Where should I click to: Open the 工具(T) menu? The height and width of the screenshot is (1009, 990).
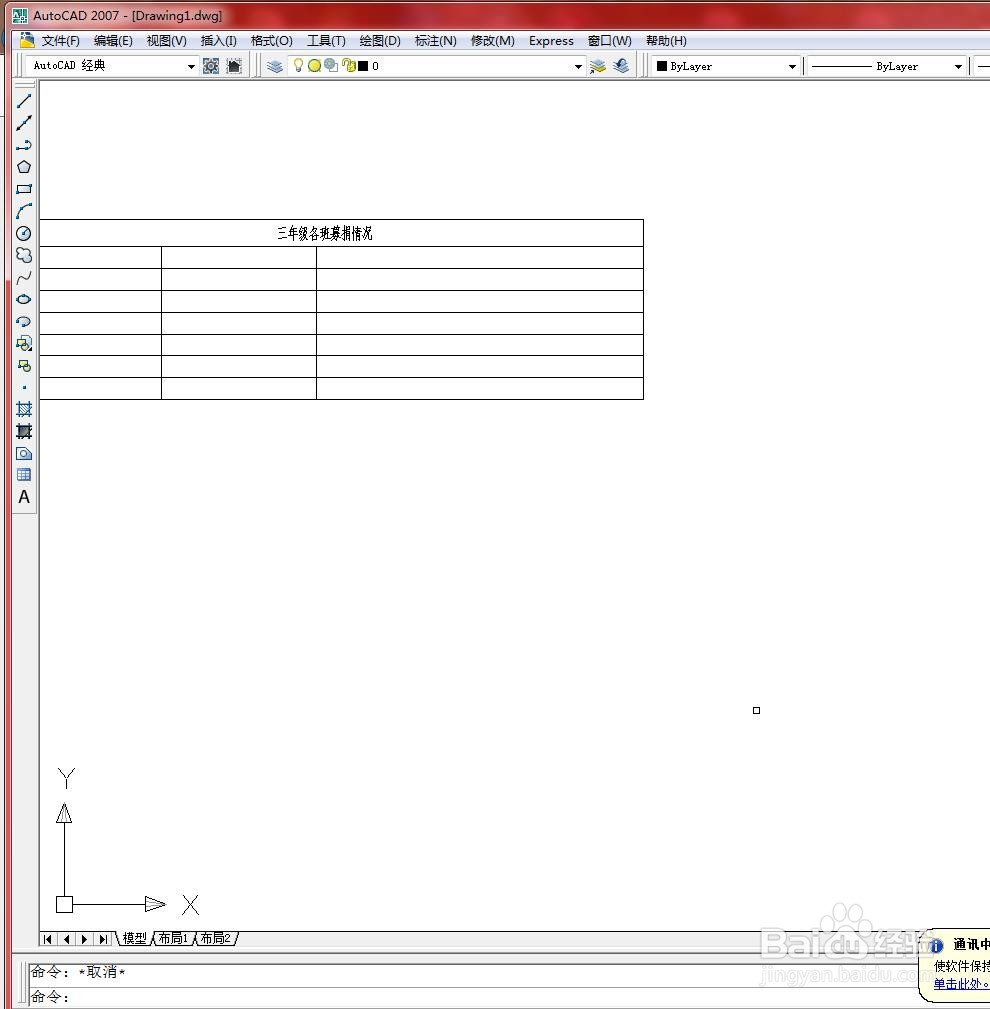[x=326, y=41]
